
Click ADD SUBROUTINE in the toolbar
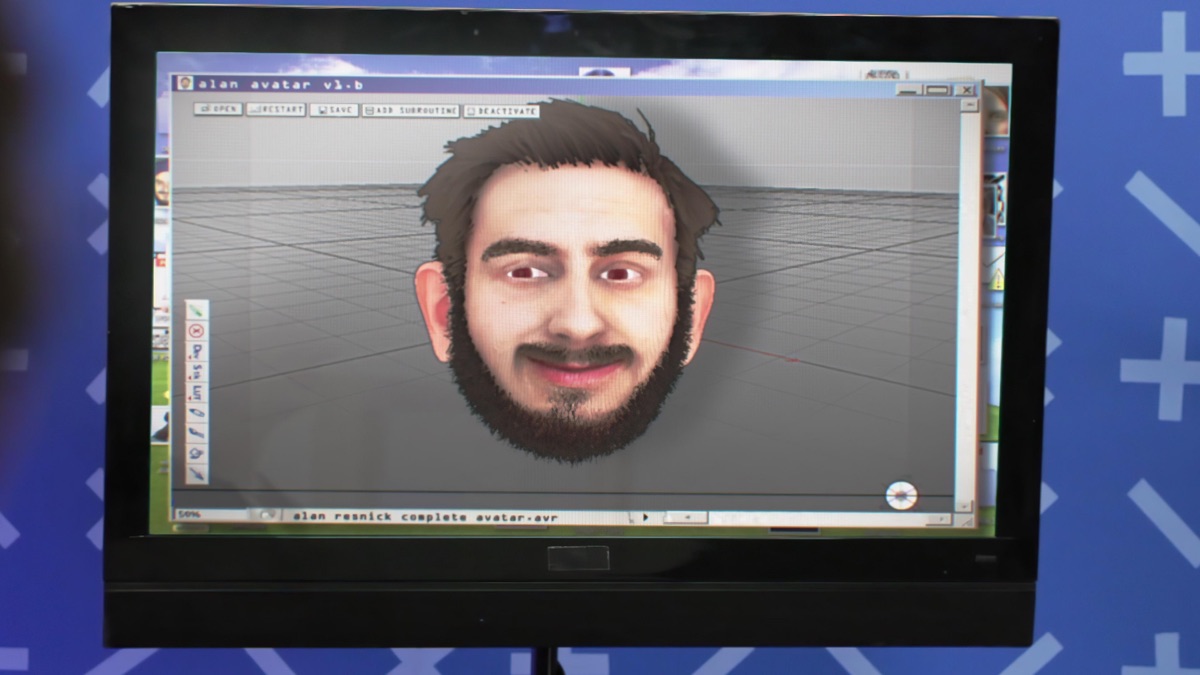tap(410, 110)
